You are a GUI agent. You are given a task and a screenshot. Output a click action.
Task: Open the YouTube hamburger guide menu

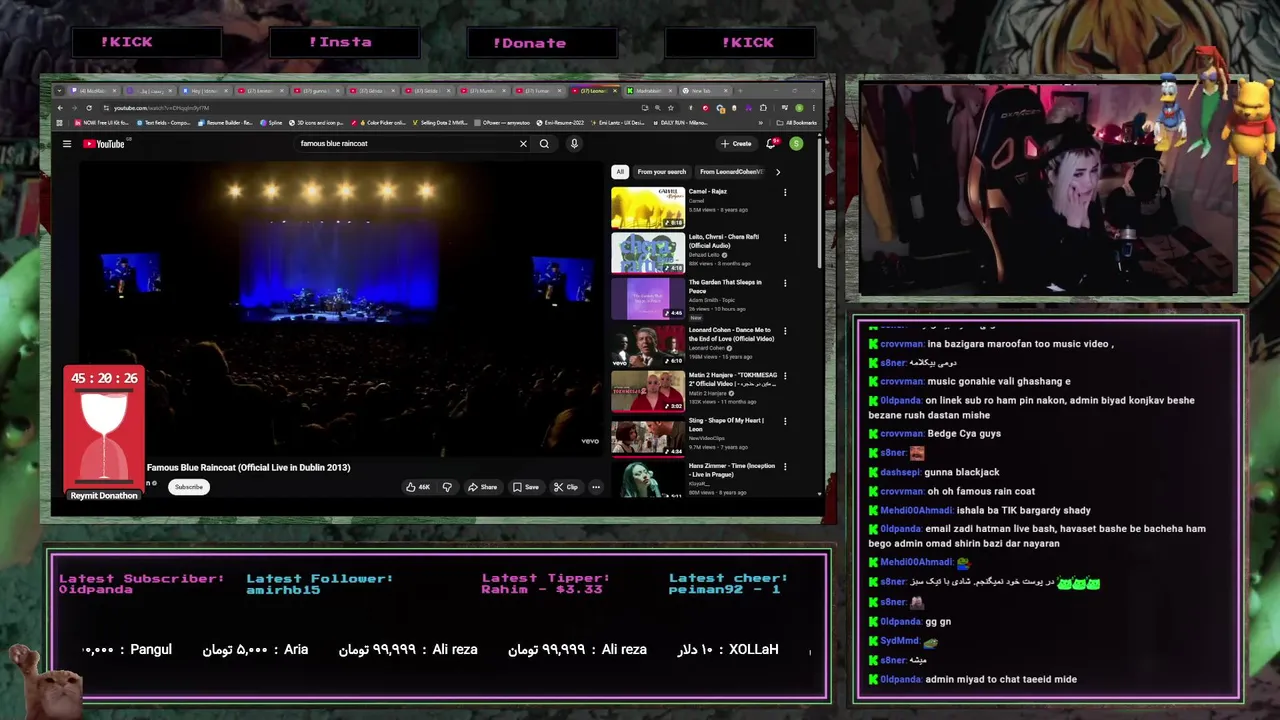pos(67,144)
